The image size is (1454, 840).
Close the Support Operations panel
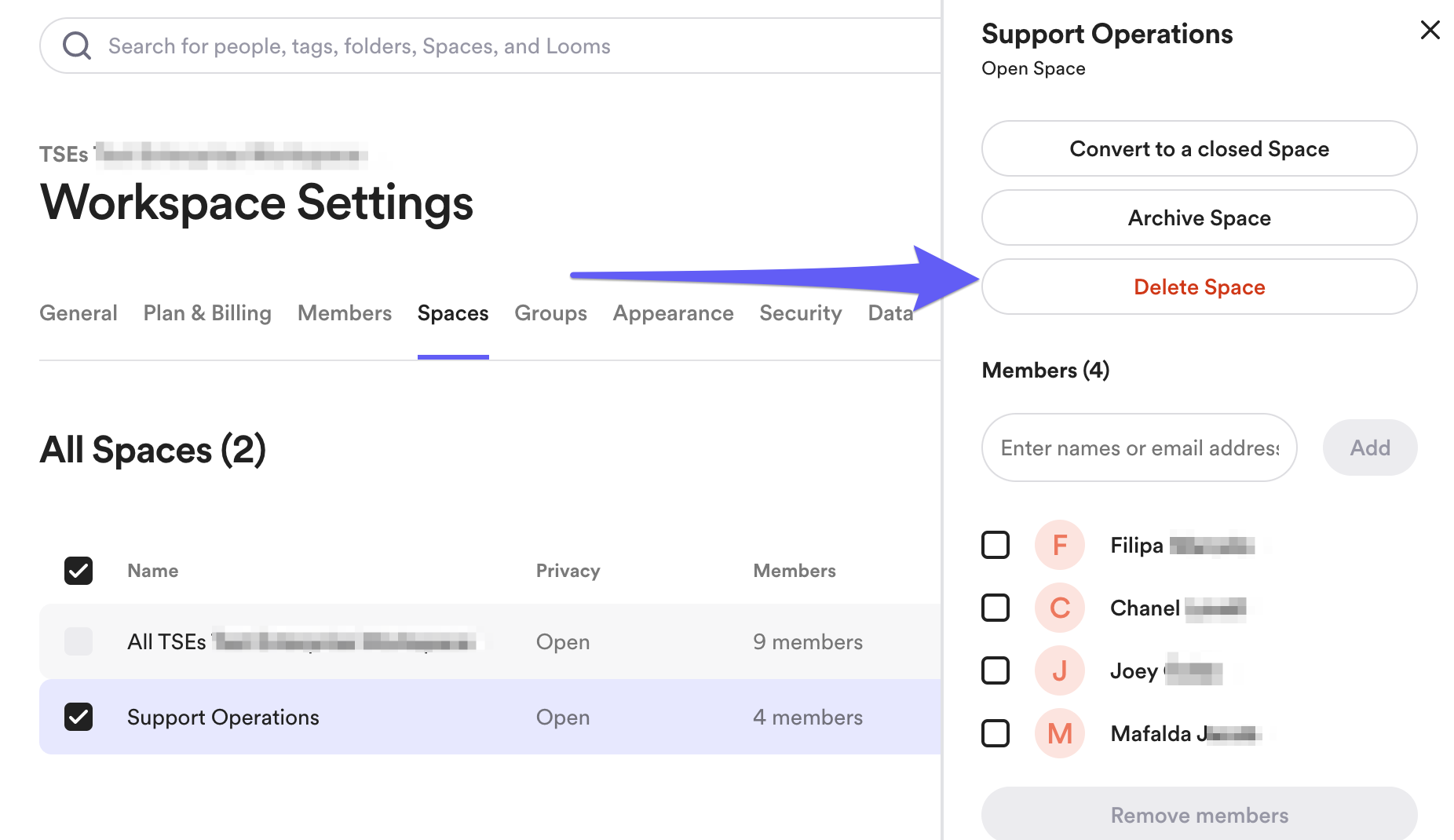(1430, 31)
